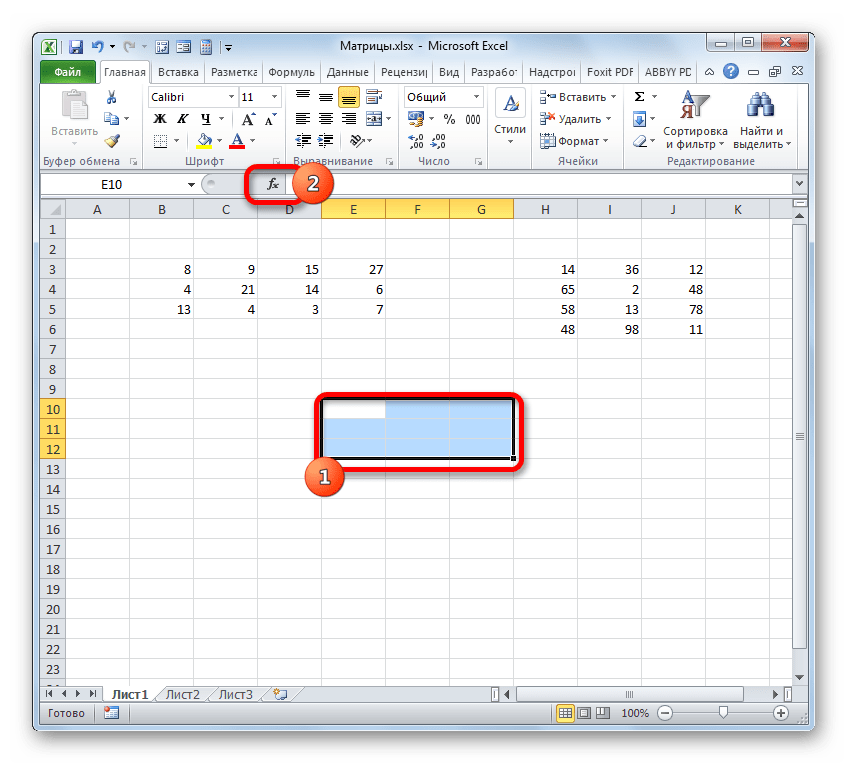Click the zoom slider handle
This screenshot has width=848, height=764.
723,713
